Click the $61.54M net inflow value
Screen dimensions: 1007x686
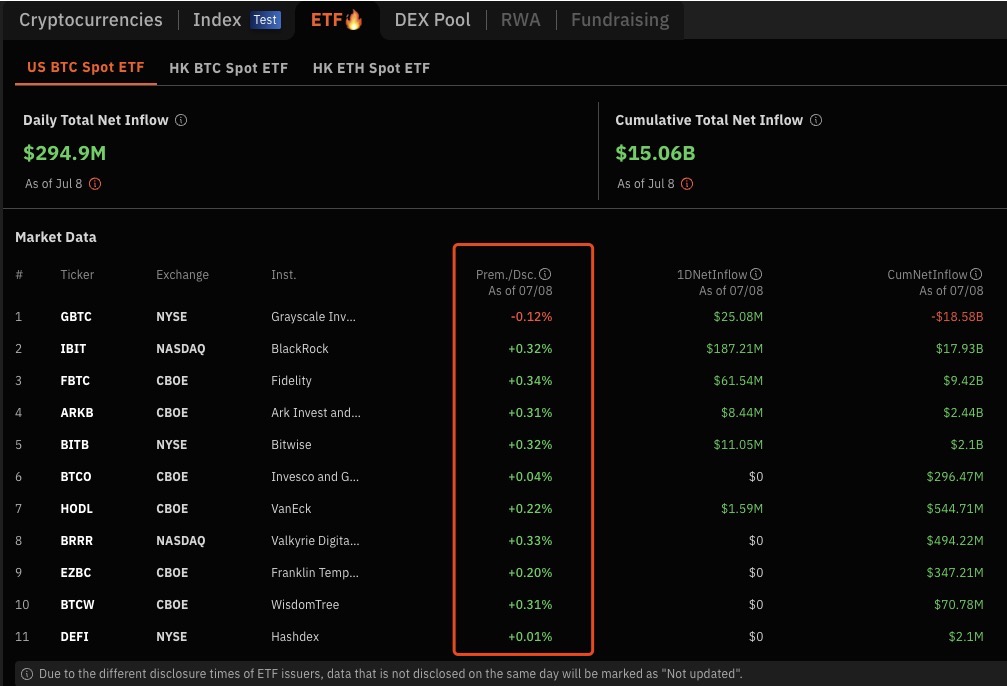(739, 381)
